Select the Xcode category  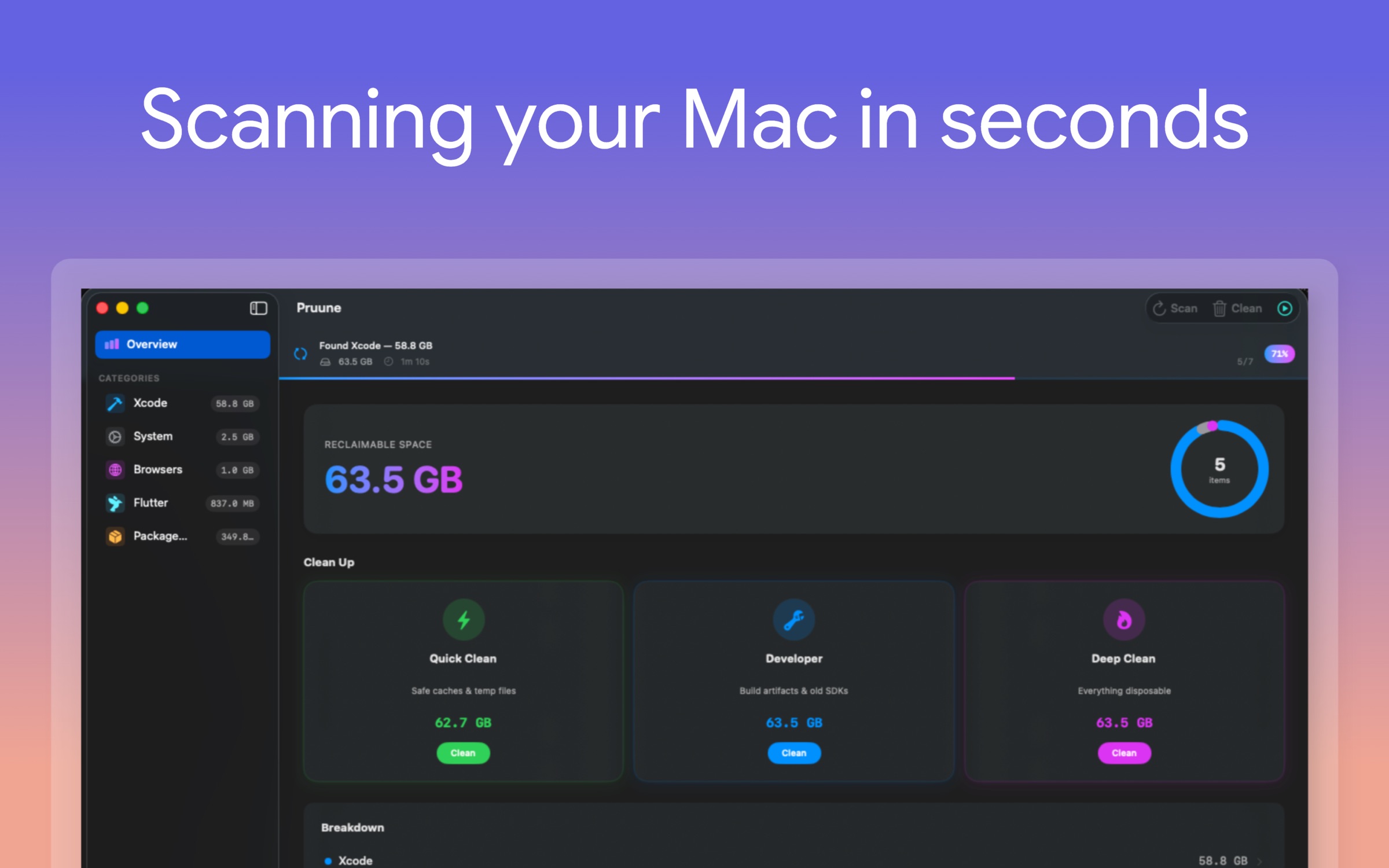point(182,403)
